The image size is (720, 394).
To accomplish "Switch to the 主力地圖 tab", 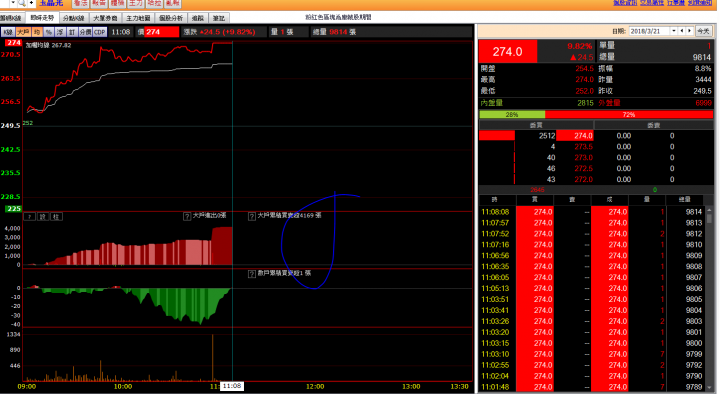I will 138,18.
